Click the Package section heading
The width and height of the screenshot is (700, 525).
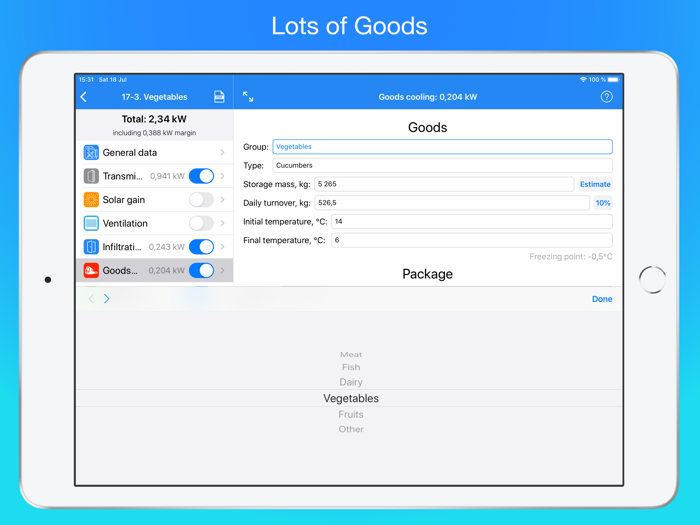[x=427, y=274]
